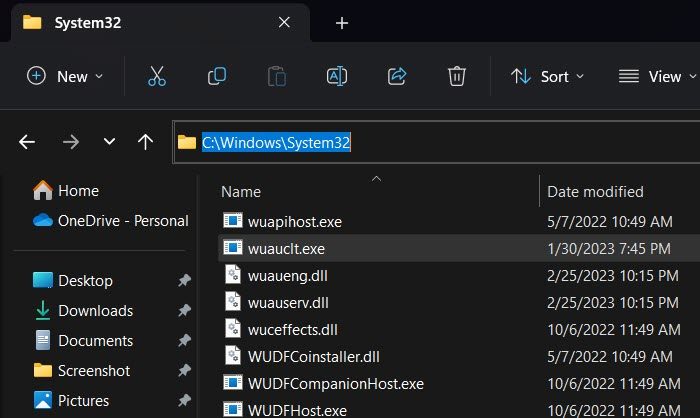The height and width of the screenshot is (418, 700).
Task: Click the Copy icon in toolbar
Action: click(216, 76)
